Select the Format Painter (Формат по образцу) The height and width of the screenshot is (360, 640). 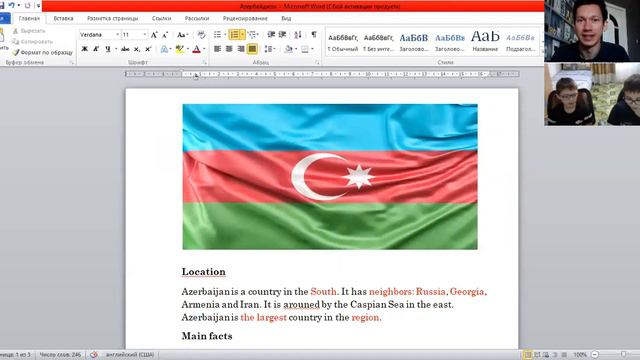coord(42,52)
